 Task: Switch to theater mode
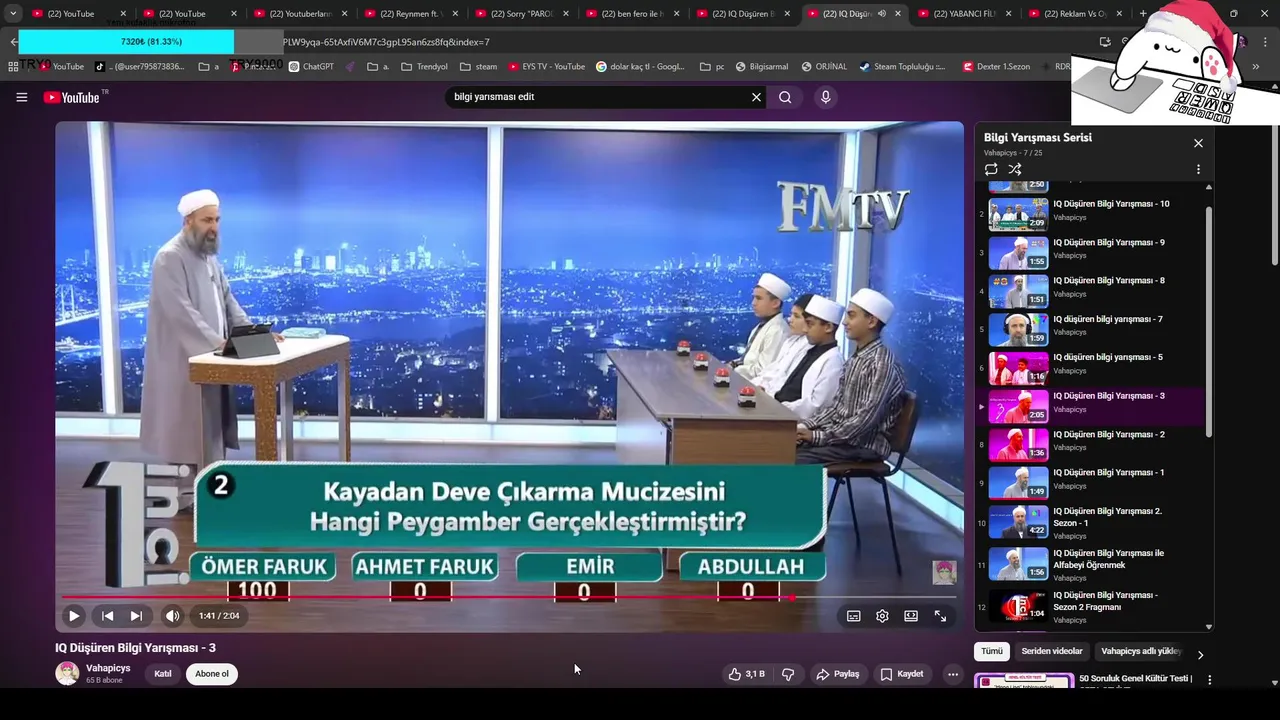tap(911, 616)
